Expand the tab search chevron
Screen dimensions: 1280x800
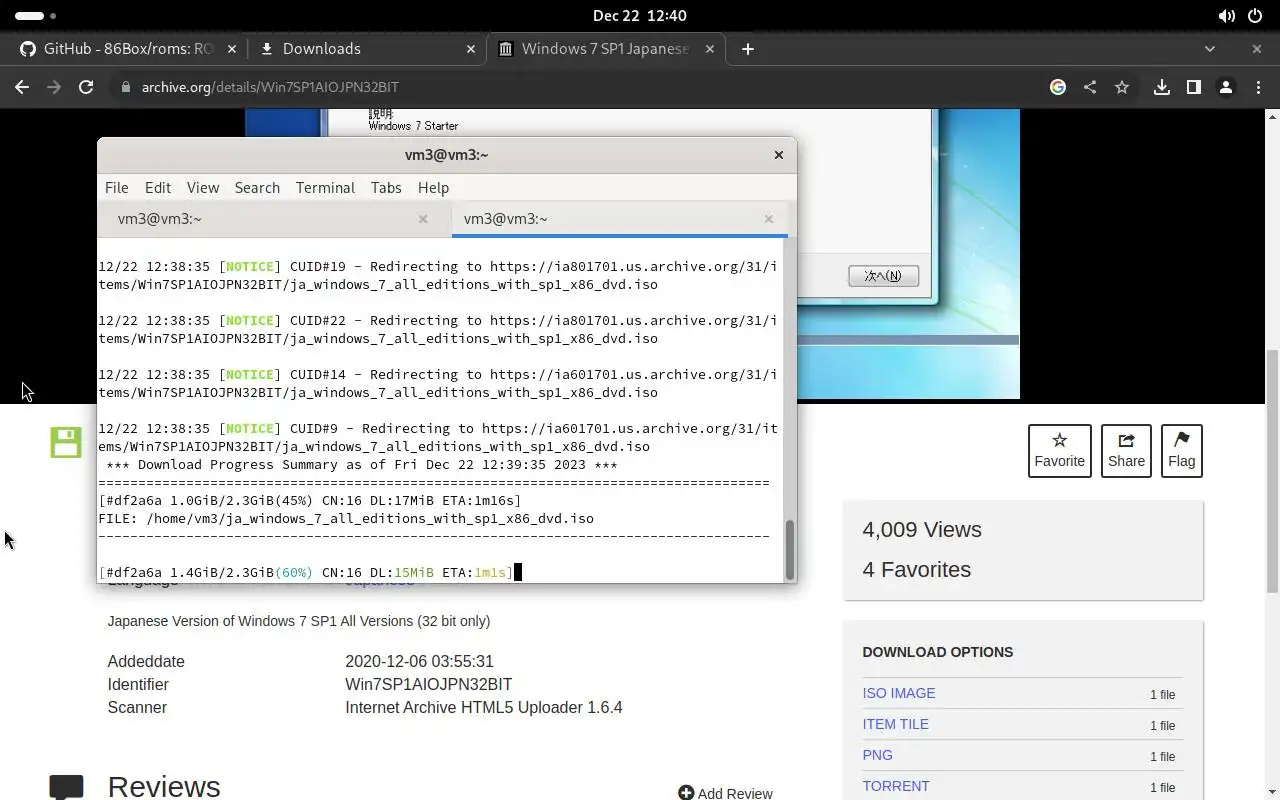(1210, 49)
